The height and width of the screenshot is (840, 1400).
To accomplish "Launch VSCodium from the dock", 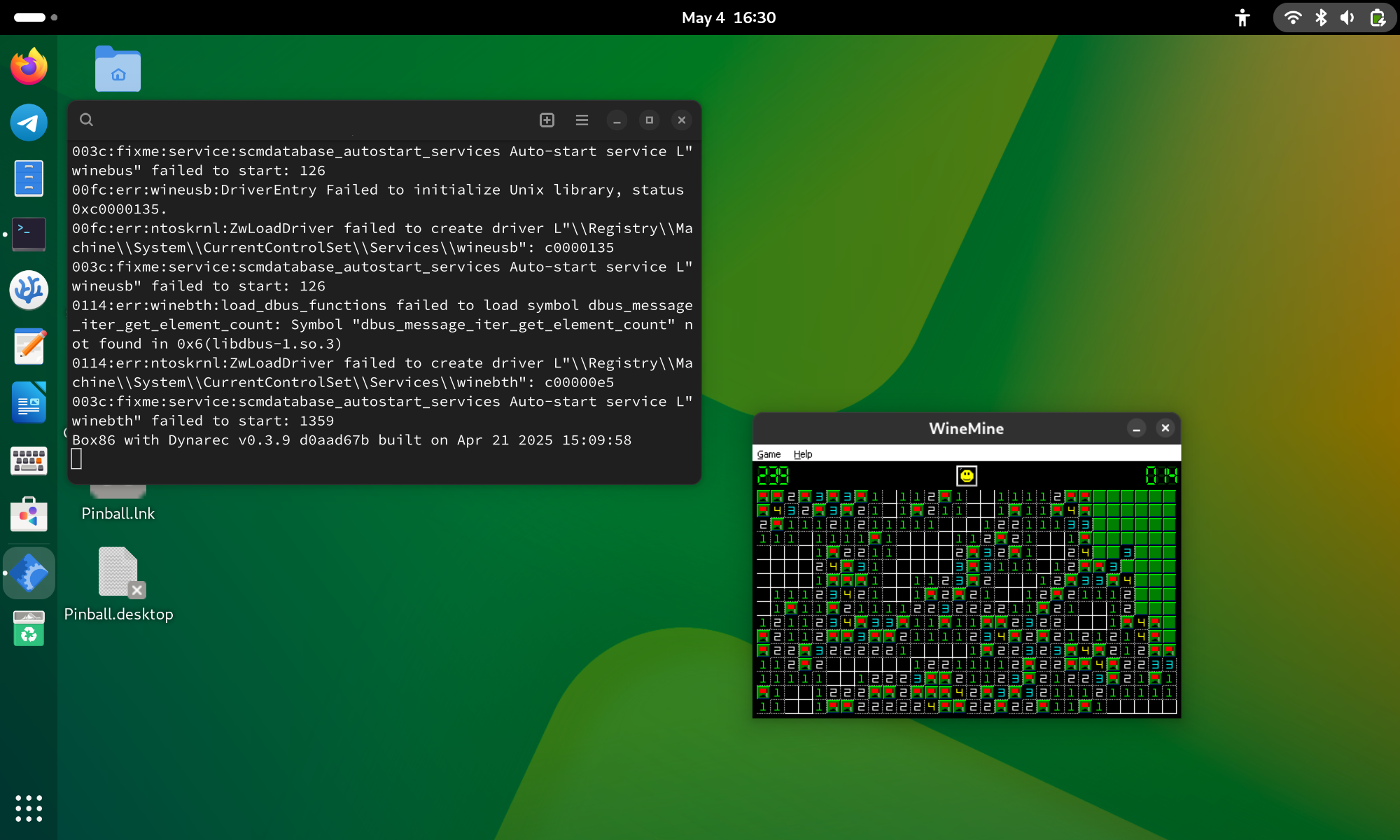I will point(29,290).
